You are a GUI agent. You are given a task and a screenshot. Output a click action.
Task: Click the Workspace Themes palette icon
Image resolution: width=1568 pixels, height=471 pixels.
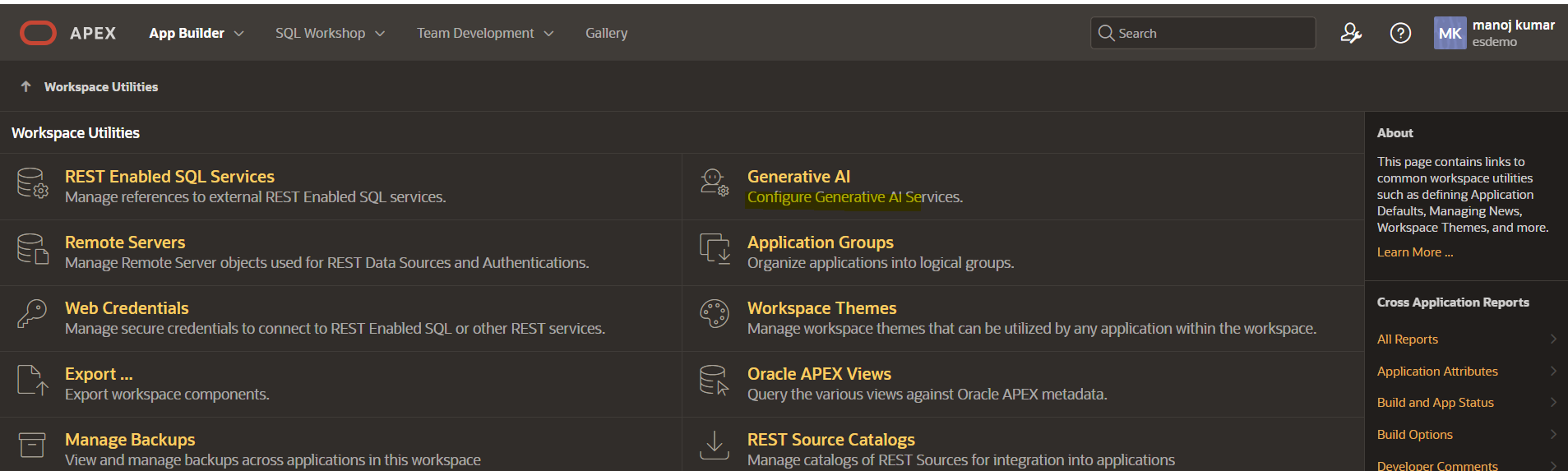click(714, 314)
